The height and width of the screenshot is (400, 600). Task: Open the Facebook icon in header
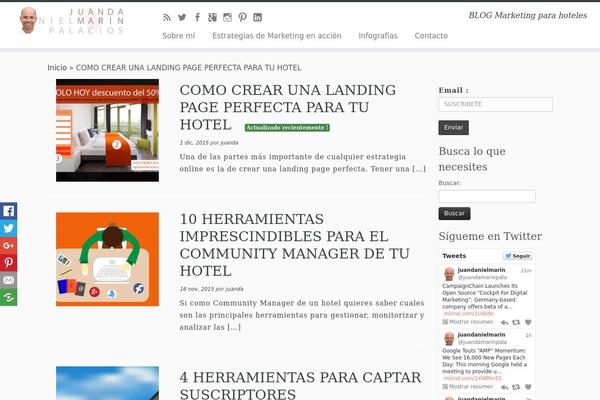(x=197, y=17)
